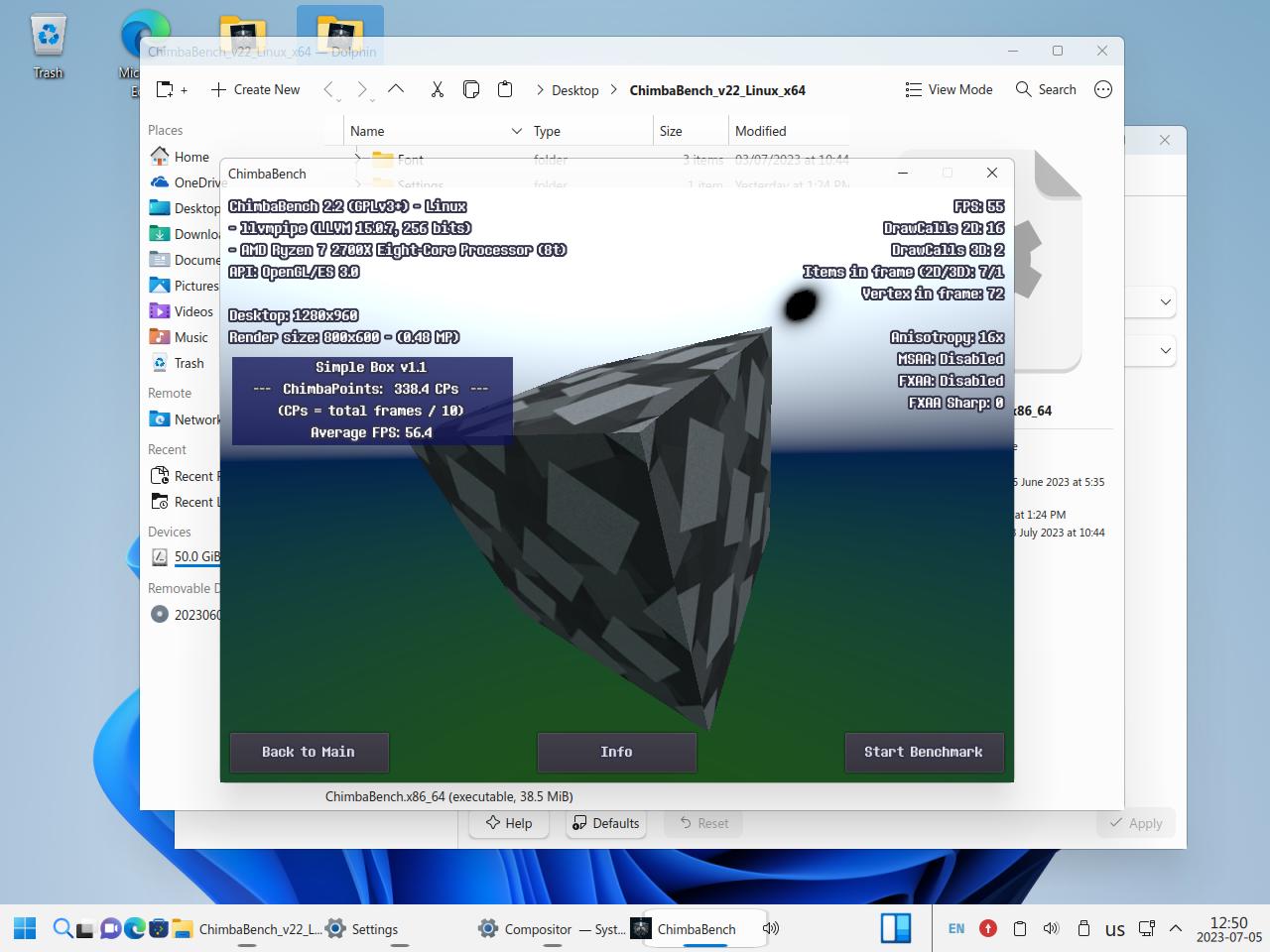Viewport: 1270px width, 952px height.
Task: Open a new tab in Dolphin
Action: (x=172, y=89)
